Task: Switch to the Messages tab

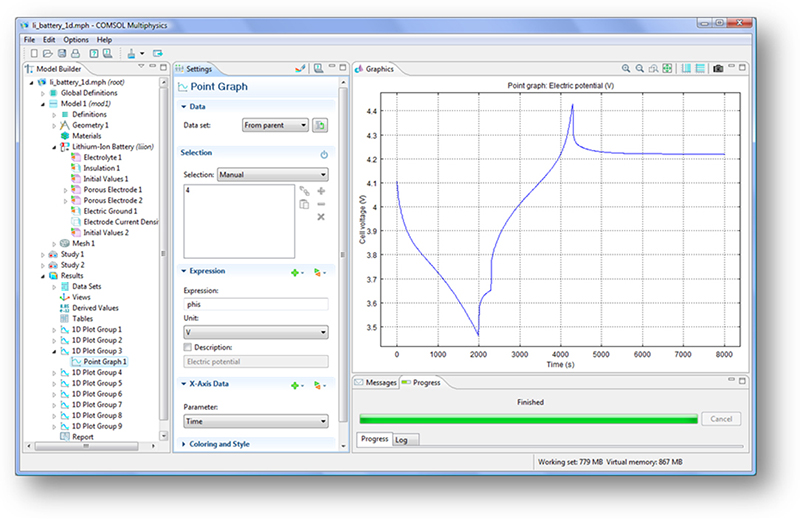Action: (x=376, y=383)
